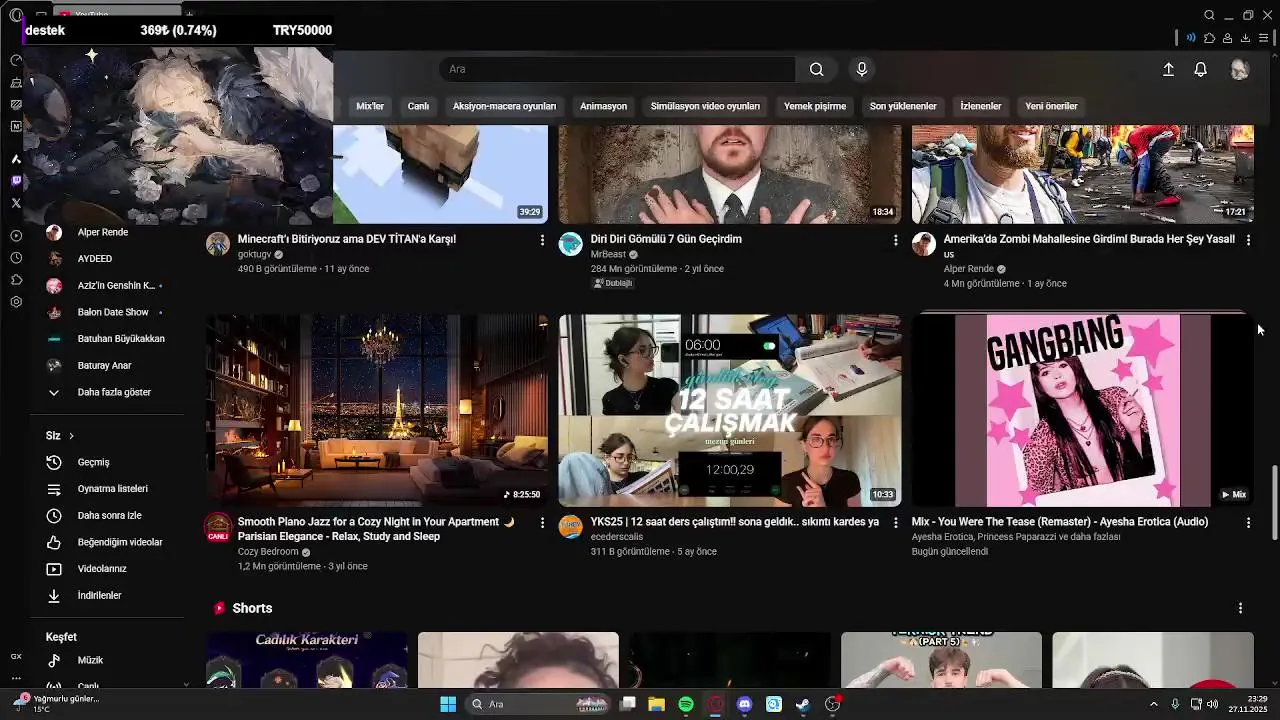Open more options for Ayesha Erotica mix
Viewport: 1280px width, 720px height.
click(x=1248, y=523)
